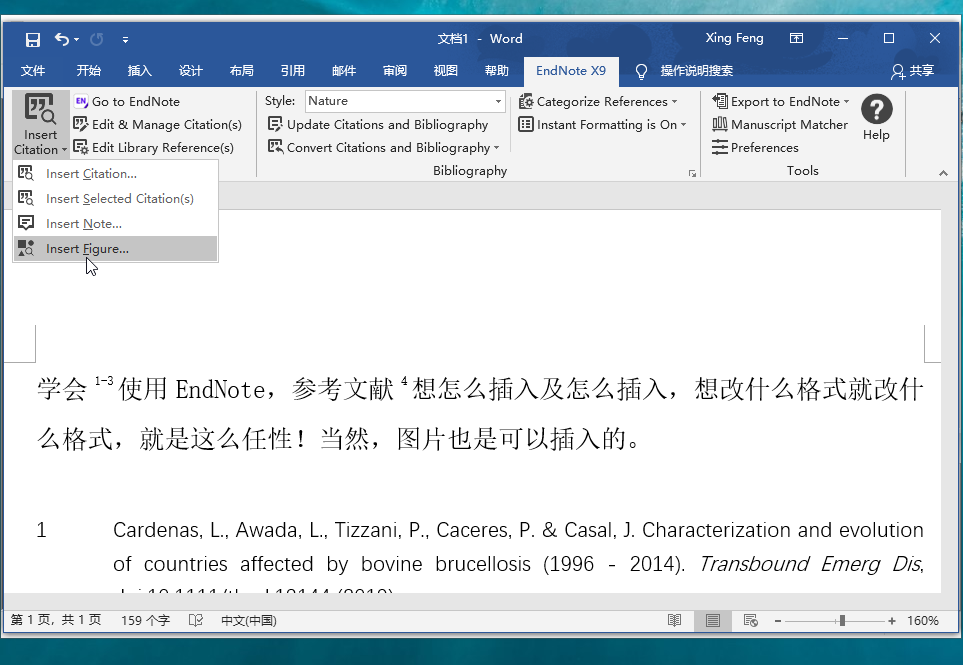The image size is (963, 665).
Task: Click the 共享 share button
Action: pyautogui.click(x=913, y=71)
